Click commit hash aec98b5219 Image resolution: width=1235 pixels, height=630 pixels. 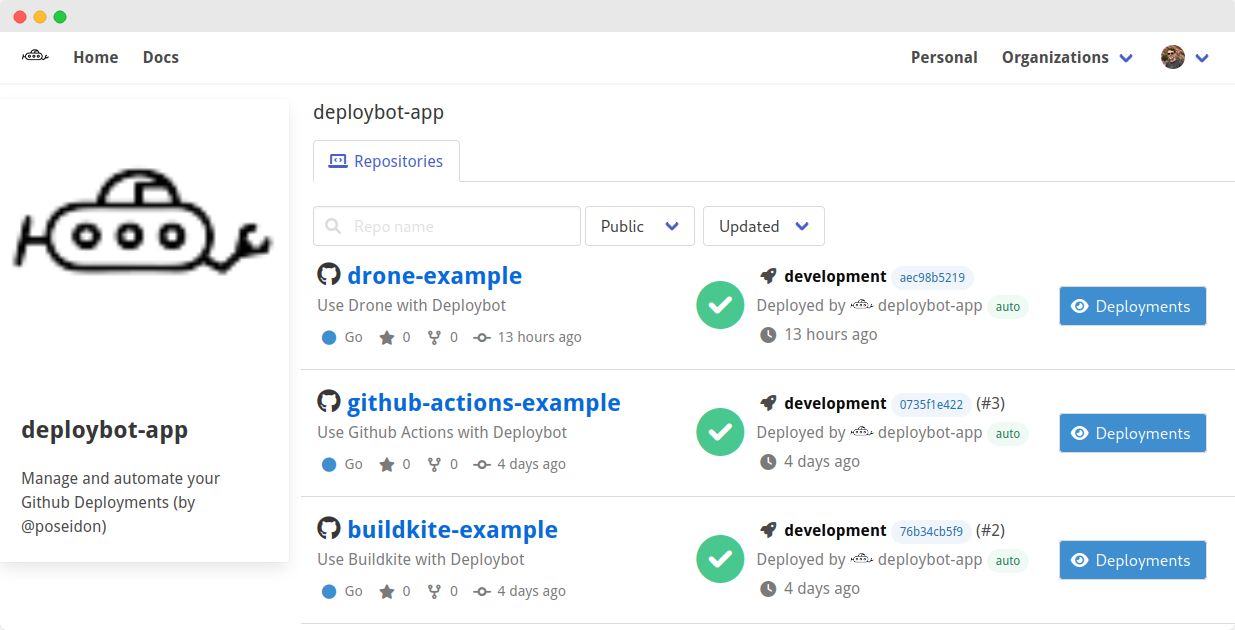click(932, 277)
